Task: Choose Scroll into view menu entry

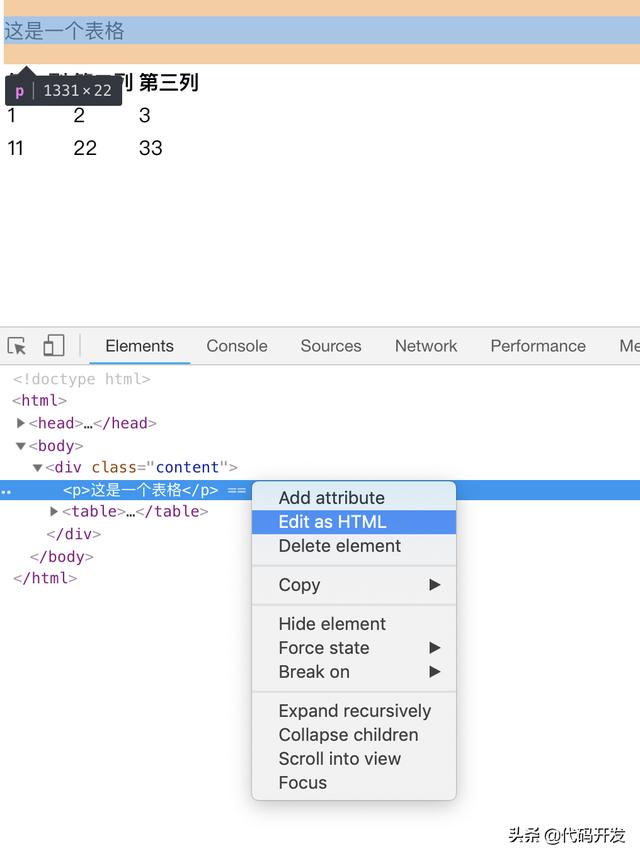Action: [354, 759]
